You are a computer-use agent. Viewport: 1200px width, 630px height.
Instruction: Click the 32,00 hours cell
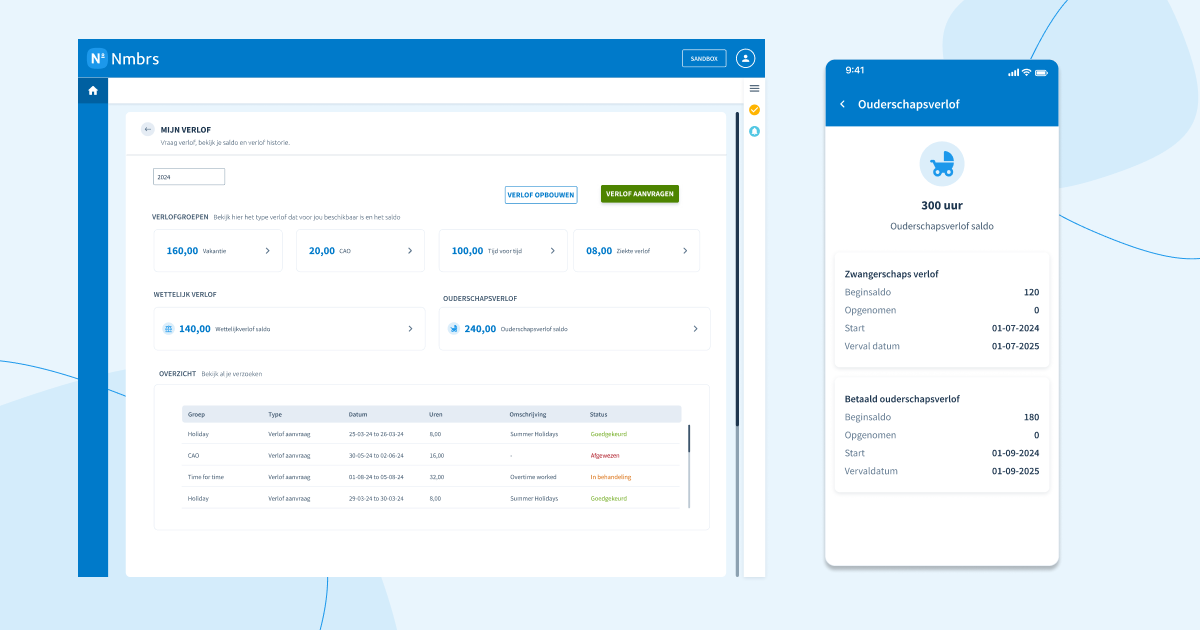[436, 477]
